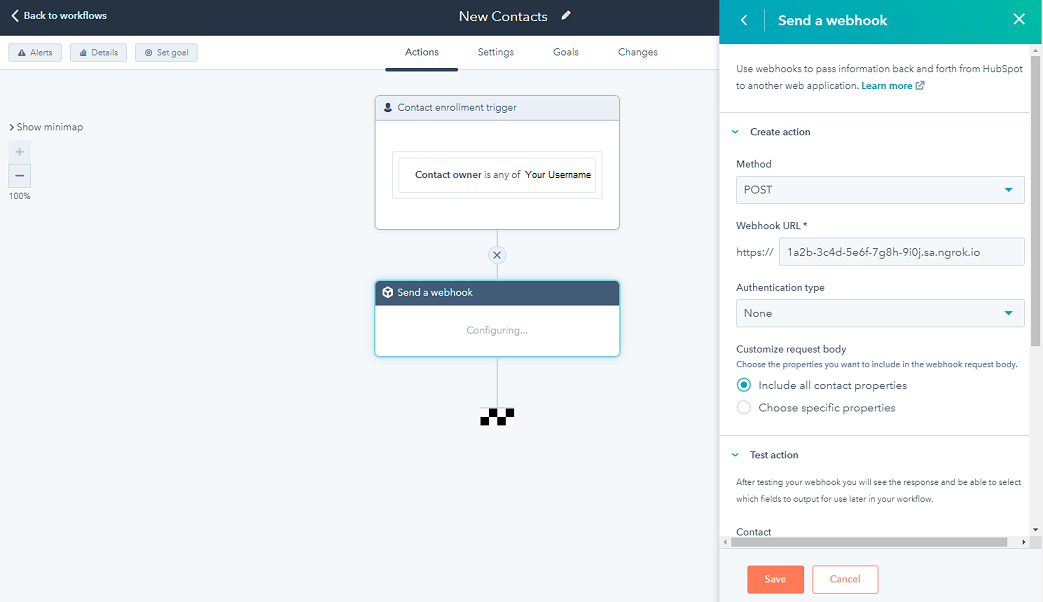Click the vertical scrollbar down arrow
This screenshot has width=1043, height=602.
1036,530
